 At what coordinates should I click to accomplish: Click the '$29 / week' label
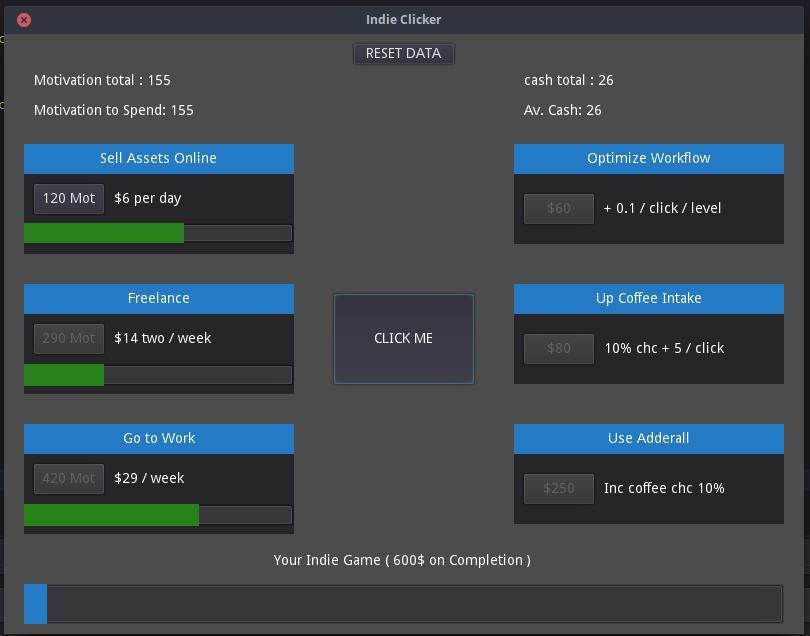(149, 478)
